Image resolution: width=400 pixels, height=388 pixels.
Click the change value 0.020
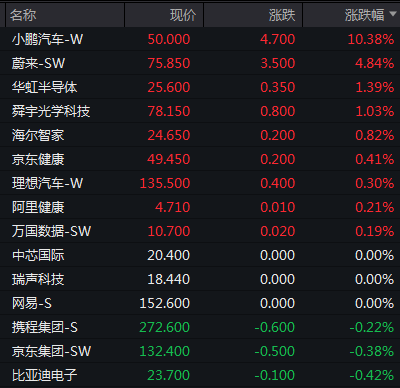click(x=278, y=231)
